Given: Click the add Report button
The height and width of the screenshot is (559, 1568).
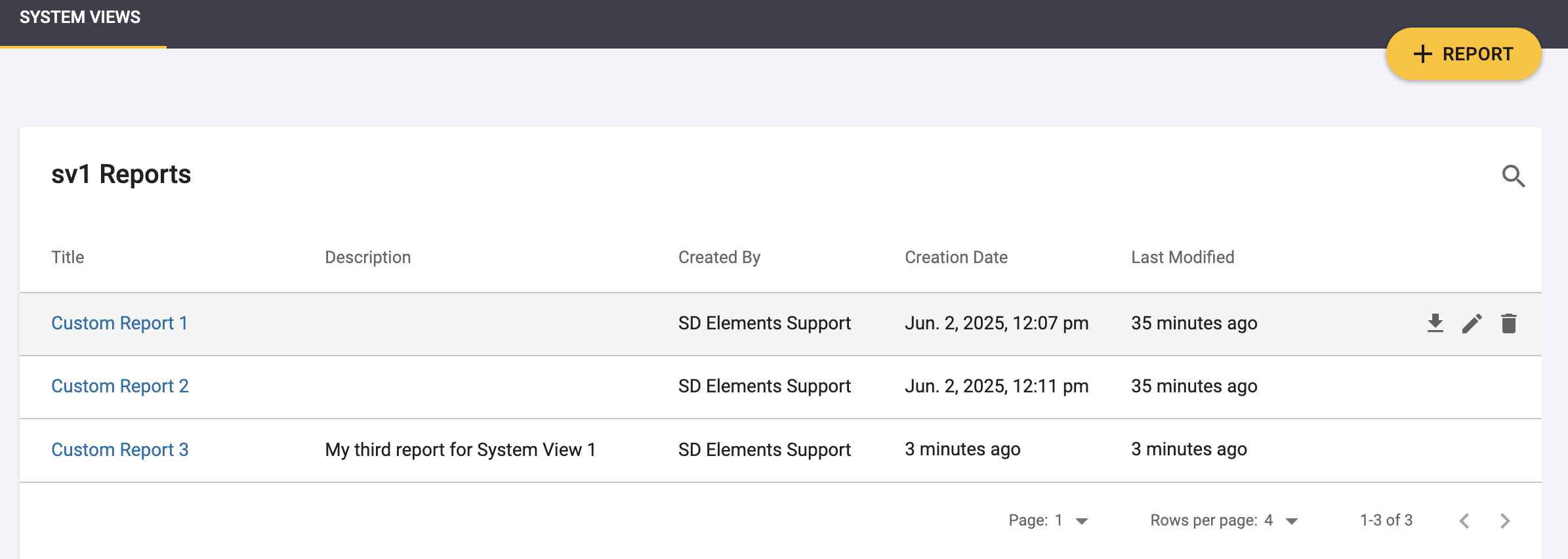Looking at the screenshot, I should (1463, 54).
